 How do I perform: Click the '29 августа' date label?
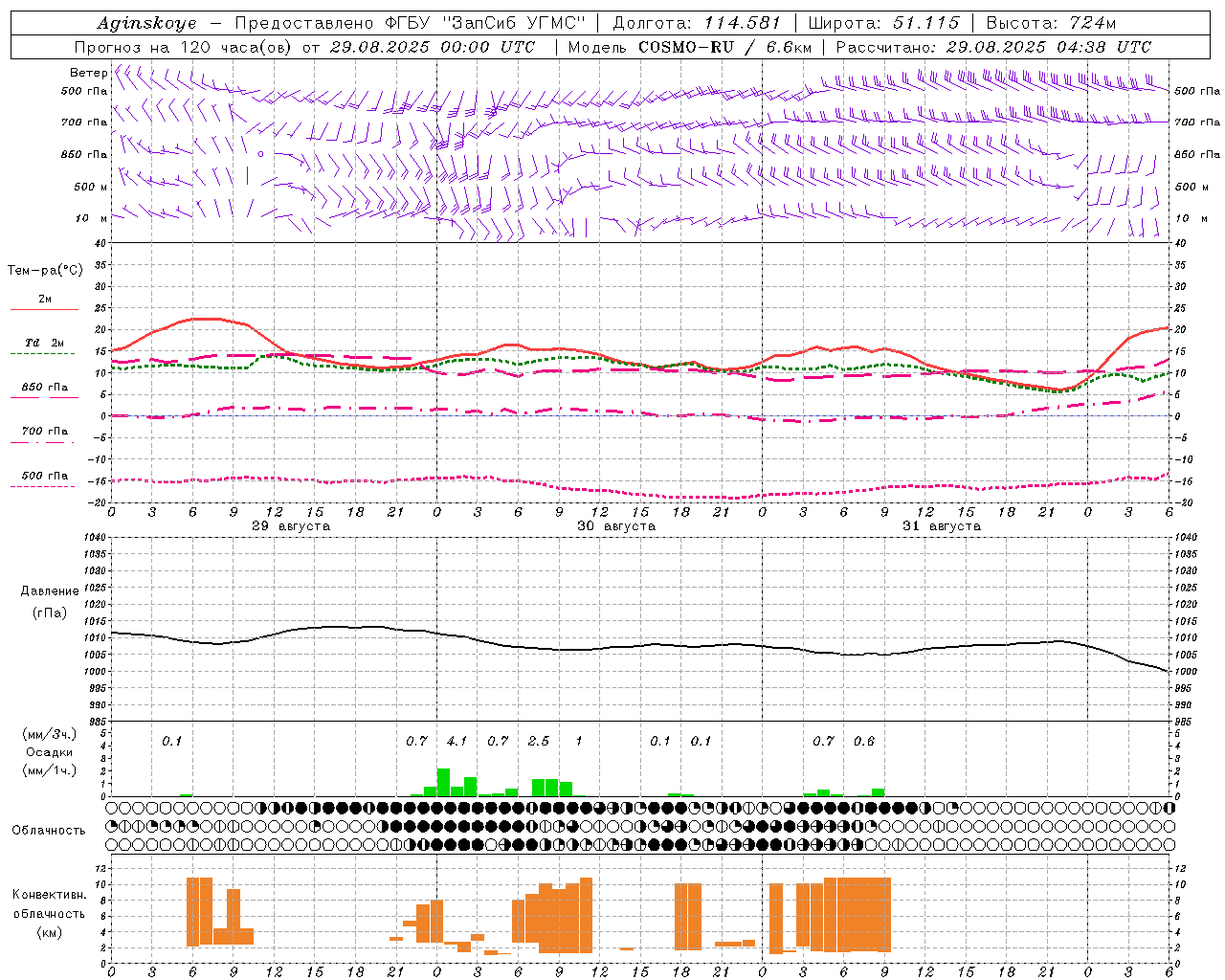290,526
